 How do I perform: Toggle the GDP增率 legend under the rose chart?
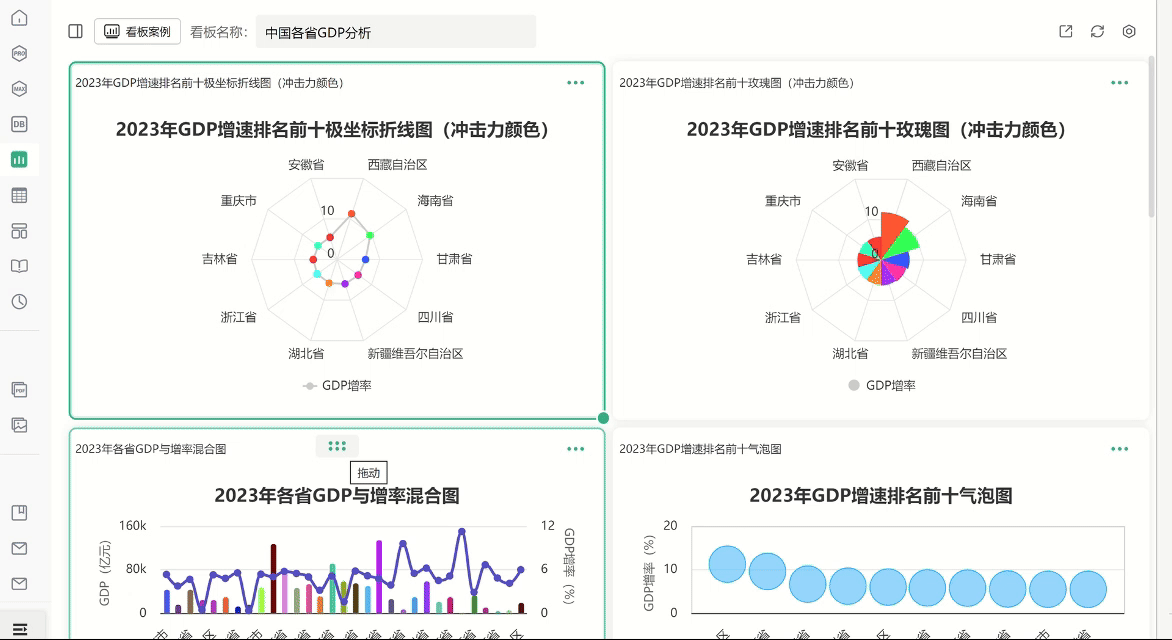tap(881, 384)
